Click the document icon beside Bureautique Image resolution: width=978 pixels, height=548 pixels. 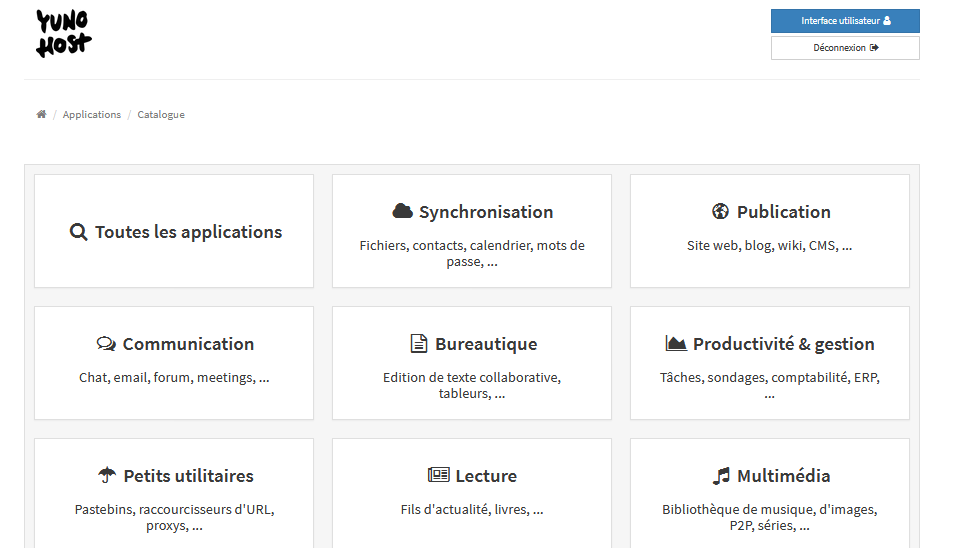click(419, 344)
